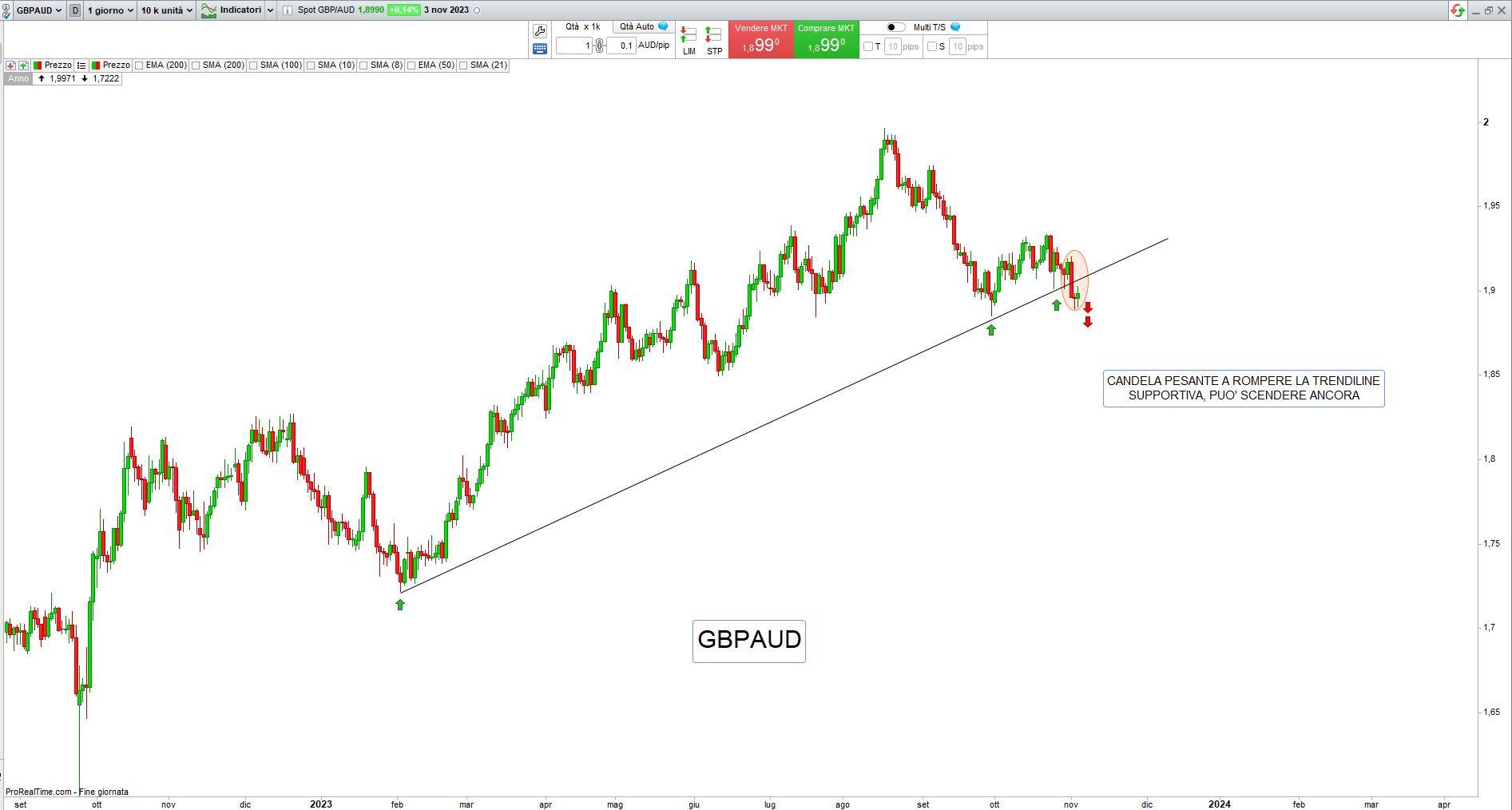Enable the EMA (200) checkbox

tap(140, 66)
